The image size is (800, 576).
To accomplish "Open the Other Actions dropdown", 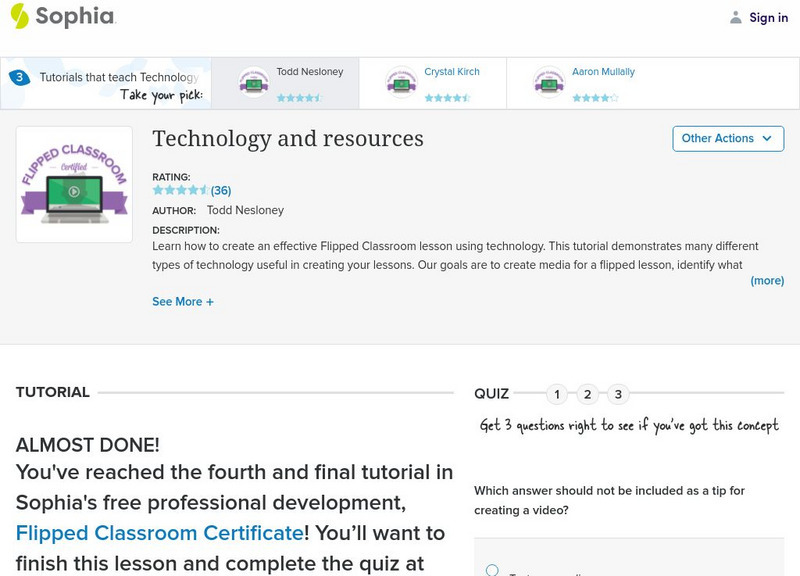I will 728,139.
